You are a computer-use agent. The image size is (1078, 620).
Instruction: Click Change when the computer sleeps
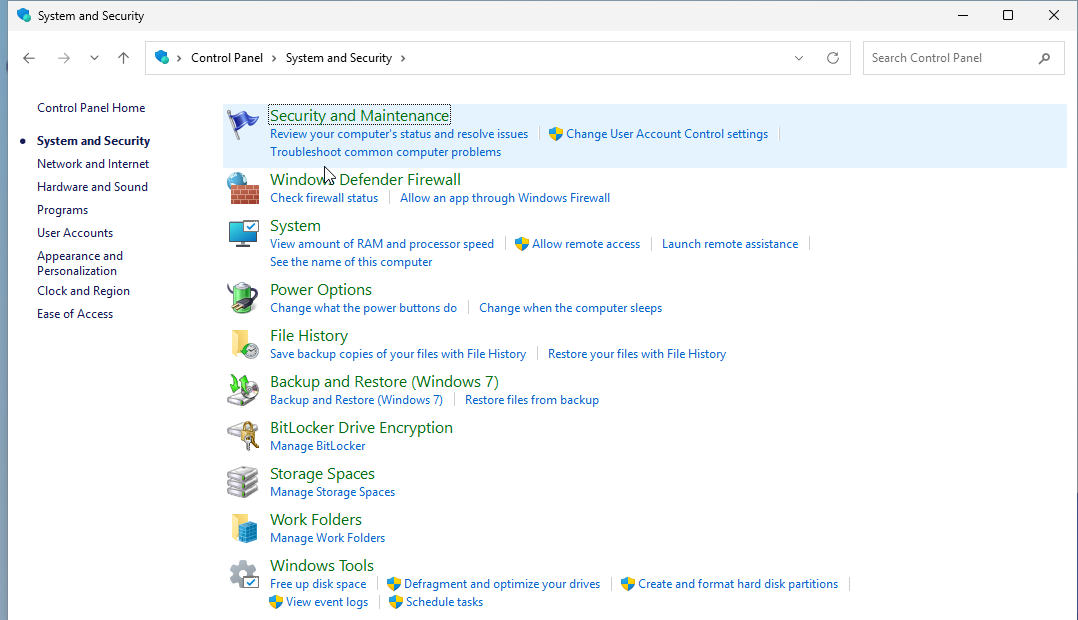pos(570,308)
